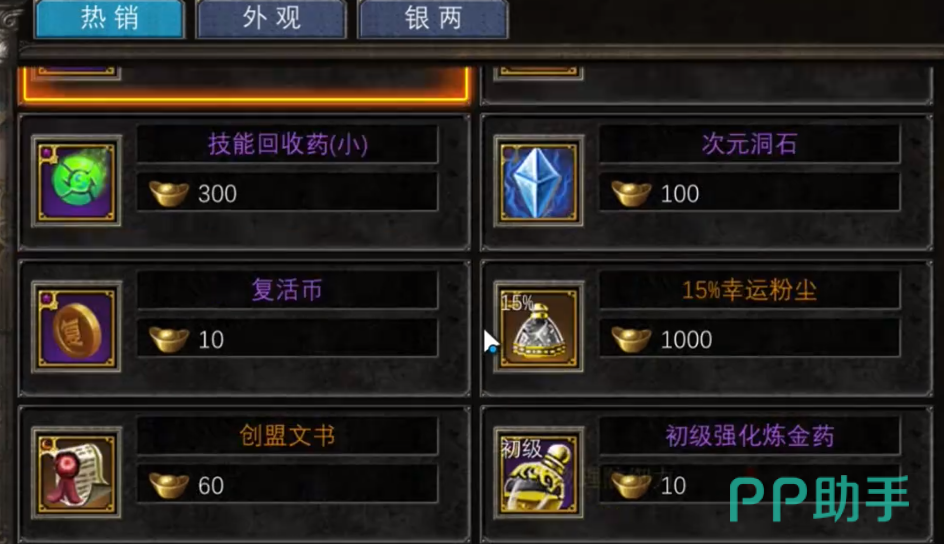This screenshot has height=544, width=944.
Task: Click the green skill recovery potion icon
Action: [76, 181]
